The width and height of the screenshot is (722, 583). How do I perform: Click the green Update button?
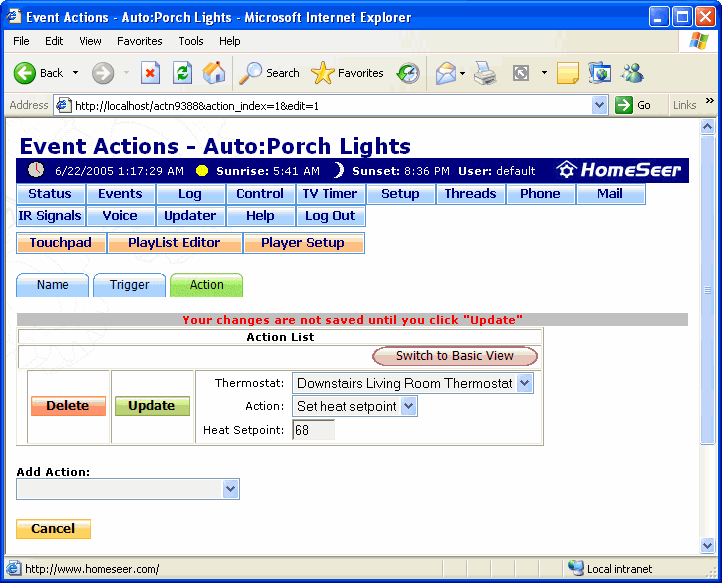point(152,406)
